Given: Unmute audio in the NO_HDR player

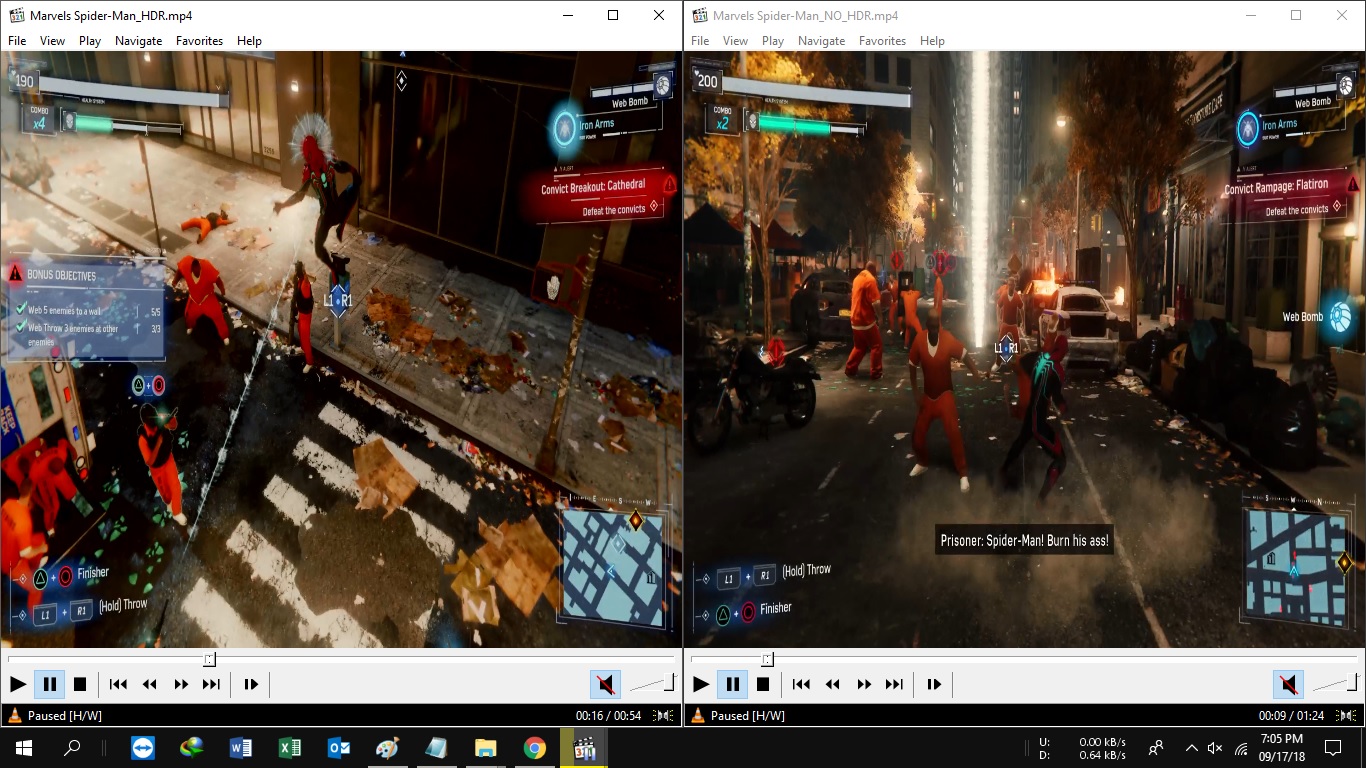Looking at the screenshot, I should point(1288,684).
